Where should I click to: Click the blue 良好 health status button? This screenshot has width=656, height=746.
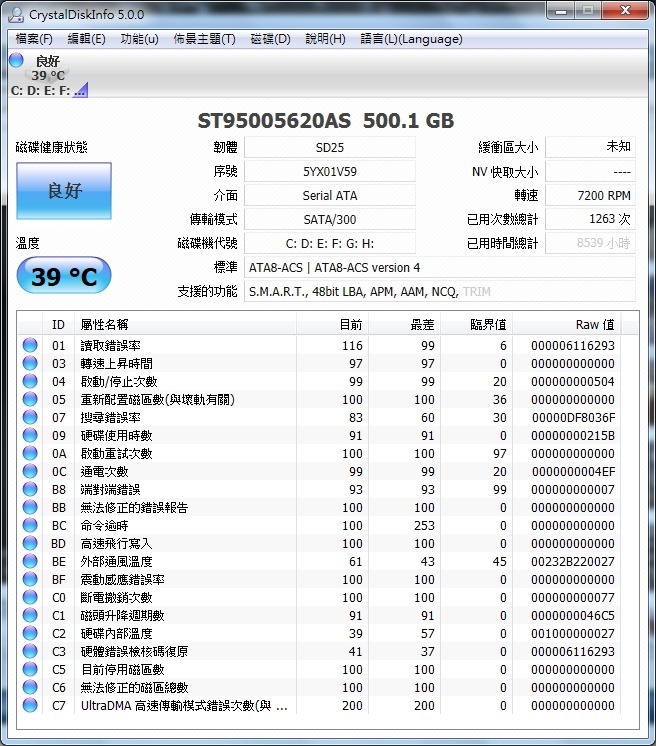coord(64,191)
